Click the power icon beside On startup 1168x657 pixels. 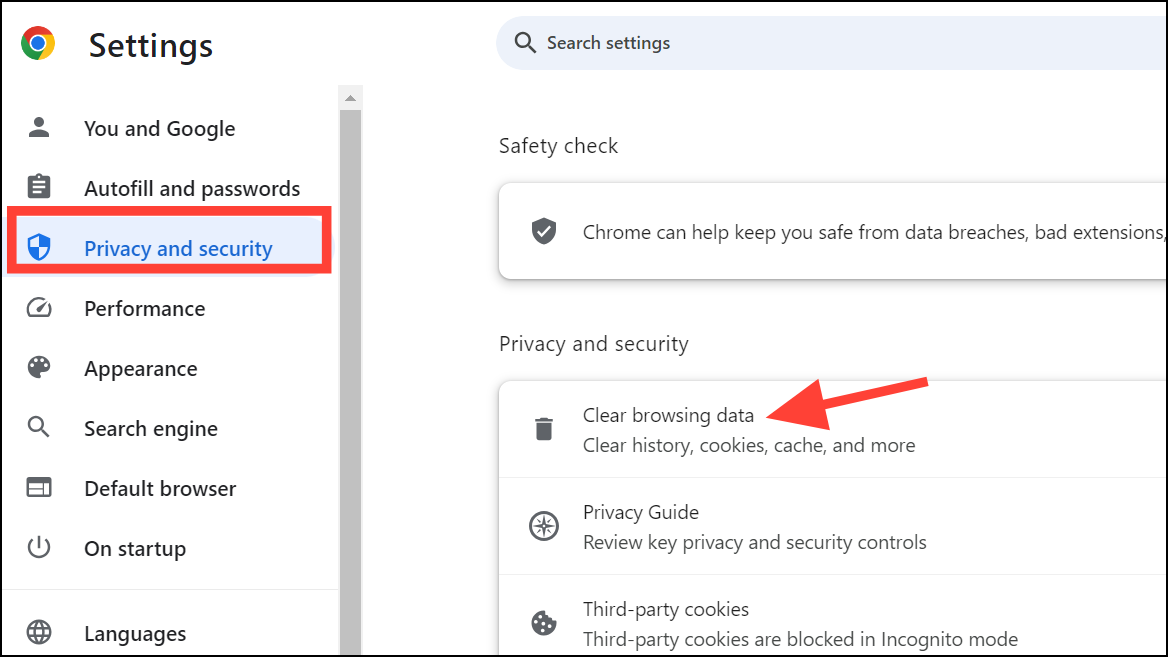(x=38, y=548)
